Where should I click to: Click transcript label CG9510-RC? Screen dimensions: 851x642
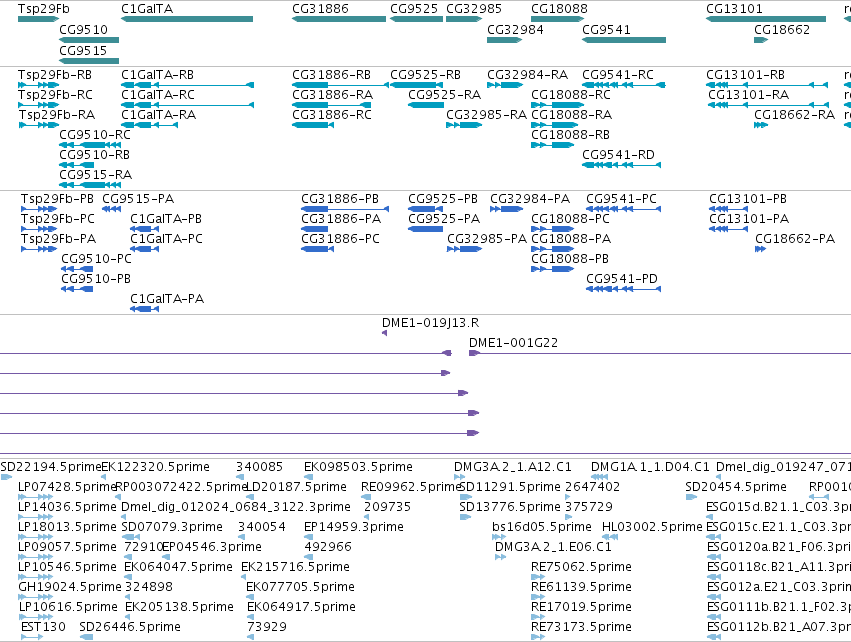95,135
